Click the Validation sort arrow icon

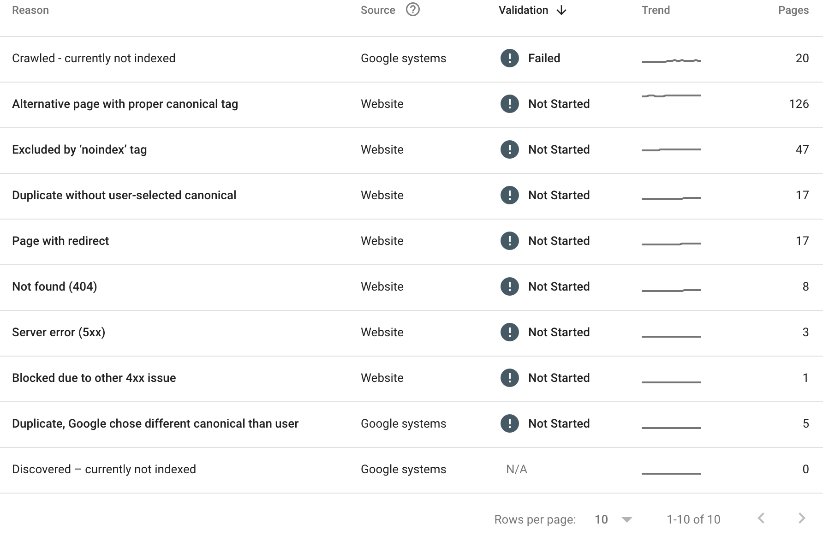pyautogui.click(x=562, y=10)
